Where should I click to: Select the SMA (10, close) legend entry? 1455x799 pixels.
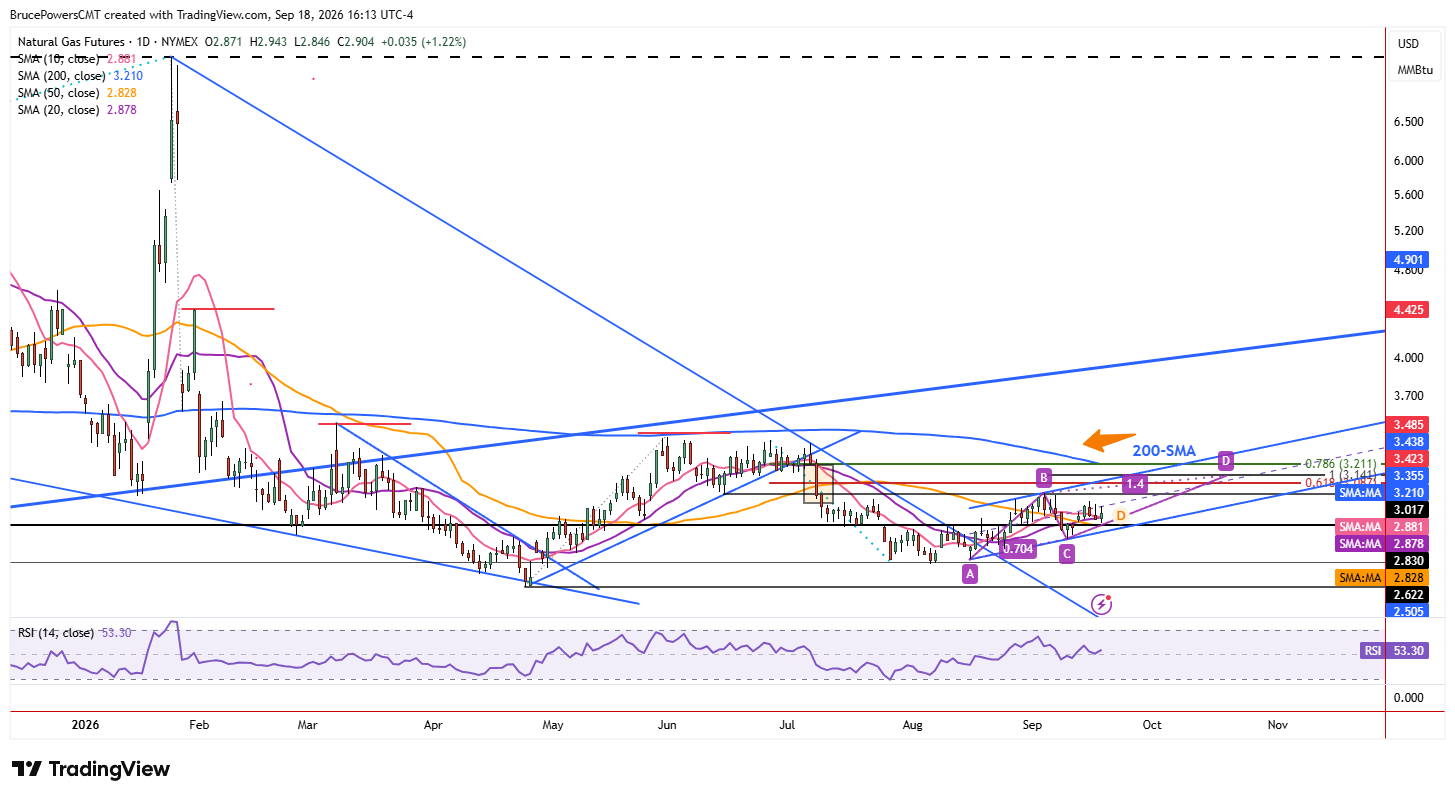(77, 59)
